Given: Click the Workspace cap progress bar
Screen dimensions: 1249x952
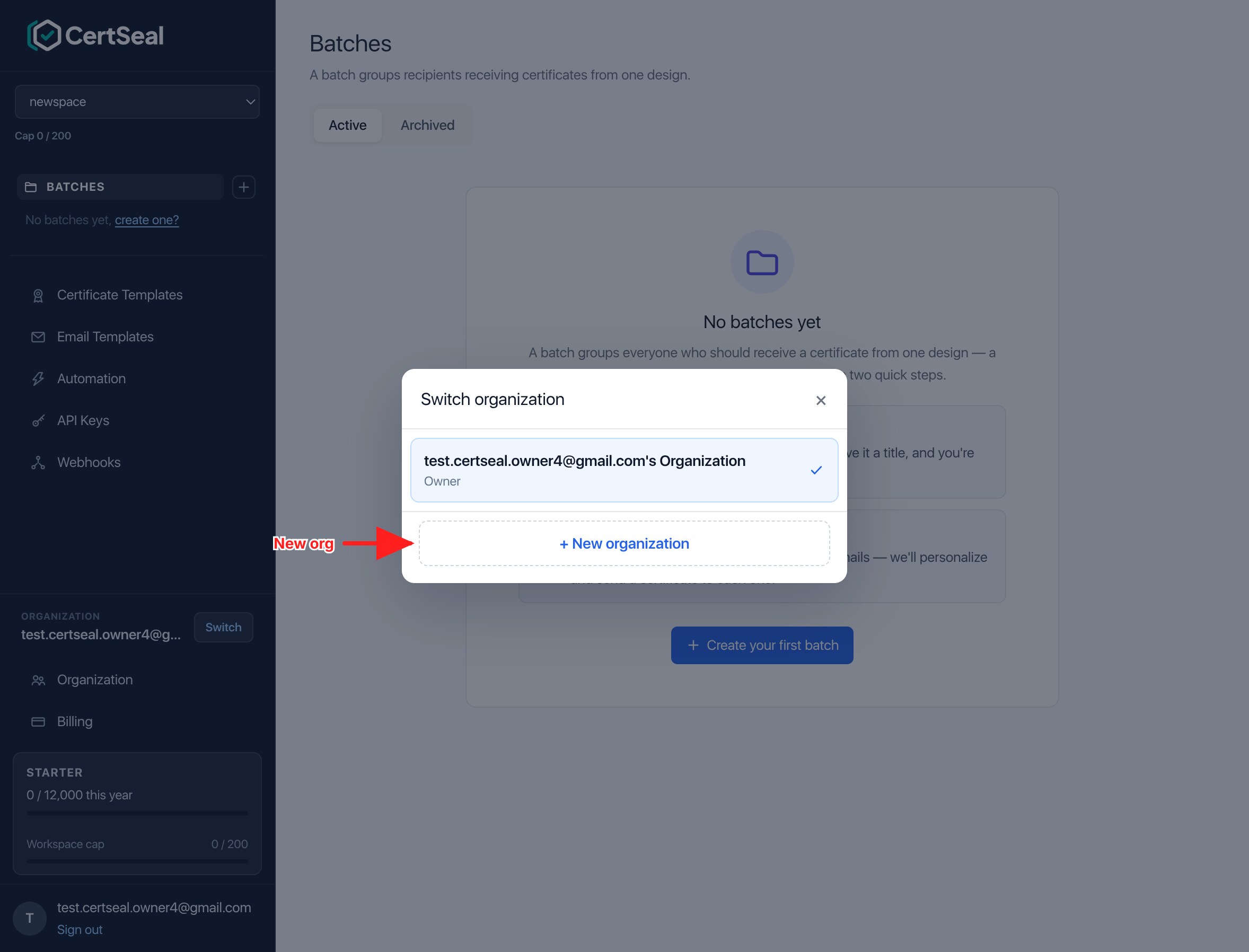Looking at the screenshot, I should pos(137,861).
